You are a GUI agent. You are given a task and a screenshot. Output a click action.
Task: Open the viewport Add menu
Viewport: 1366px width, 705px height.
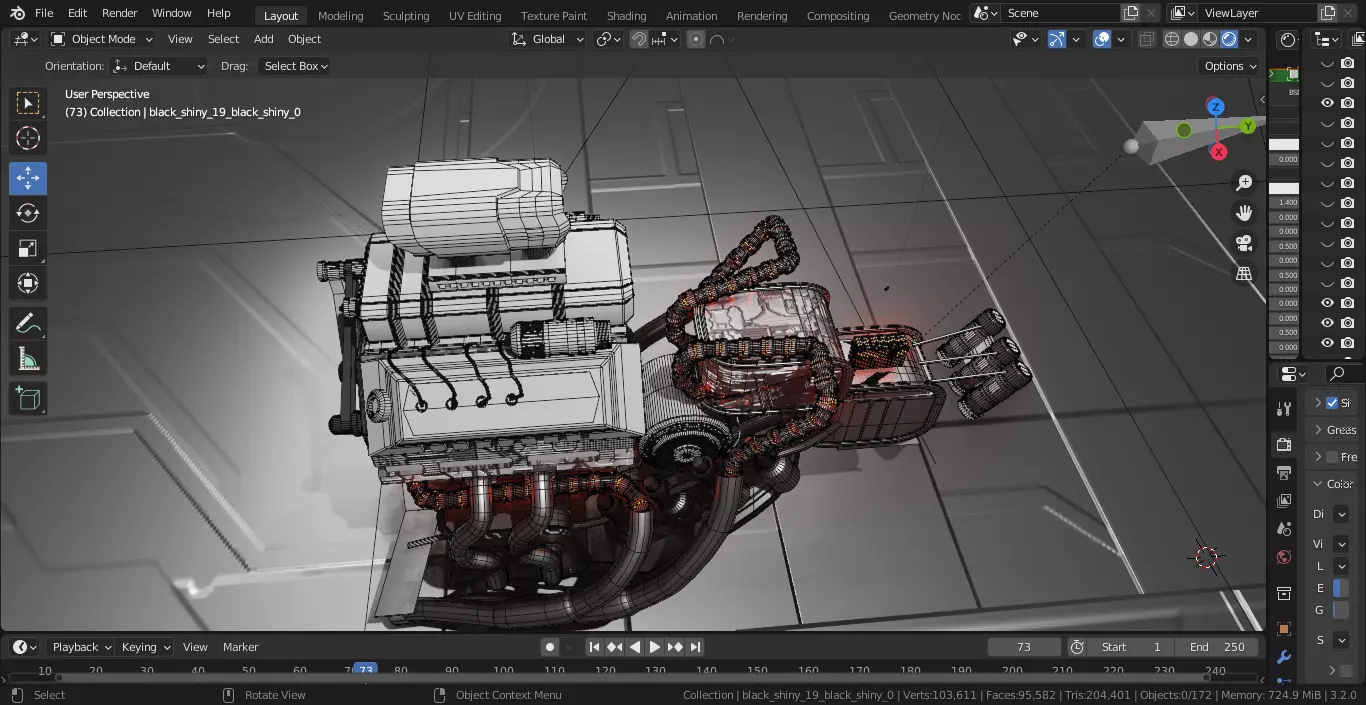(x=263, y=39)
